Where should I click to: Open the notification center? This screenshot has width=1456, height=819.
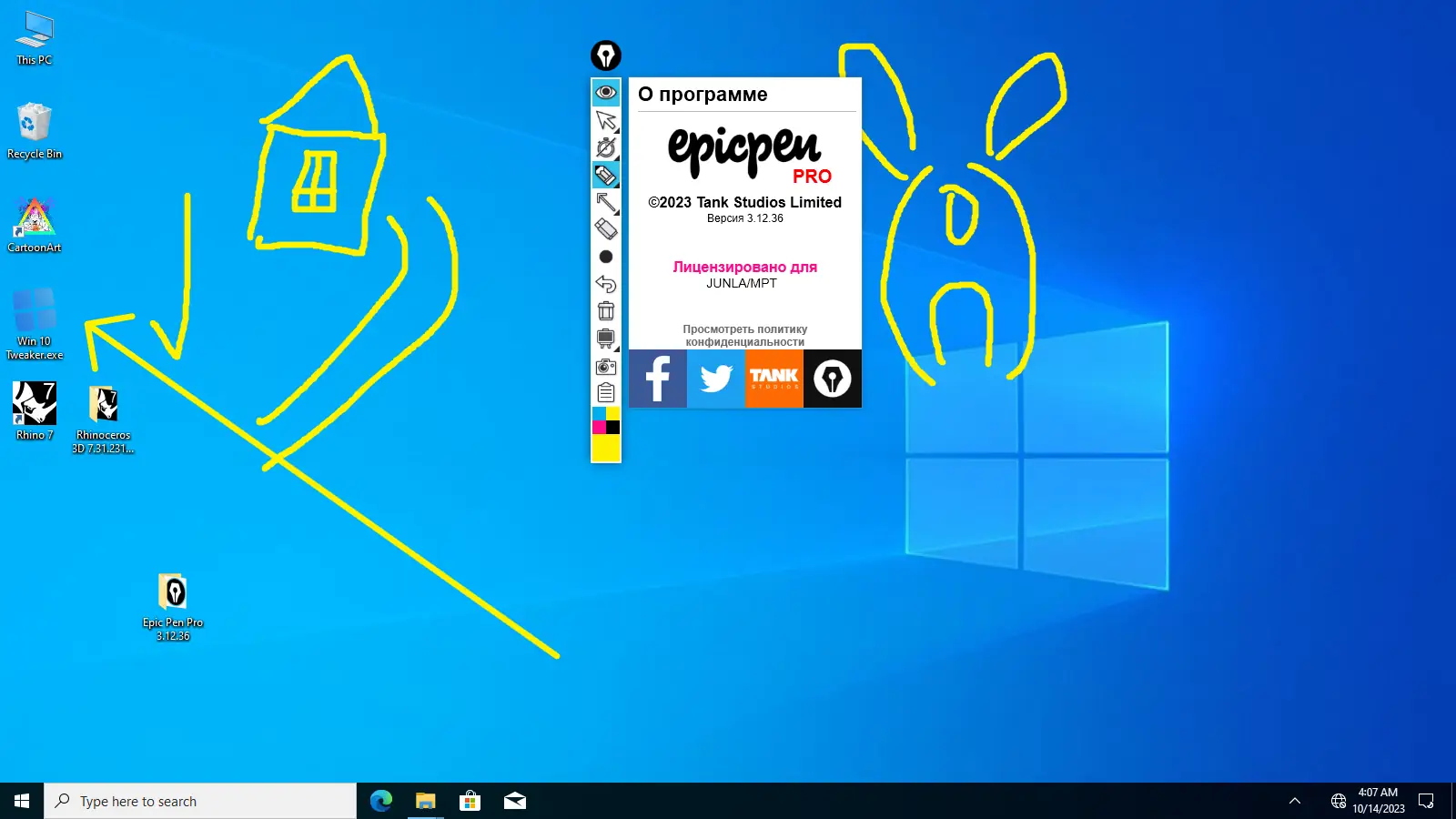coord(1427,801)
